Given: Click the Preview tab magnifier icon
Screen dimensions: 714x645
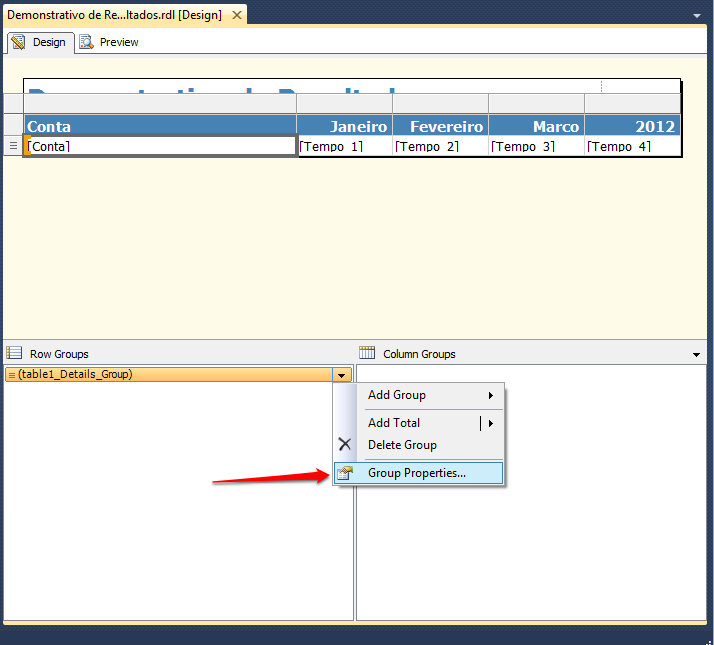Looking at the screenshot, I should coord(86,42).
